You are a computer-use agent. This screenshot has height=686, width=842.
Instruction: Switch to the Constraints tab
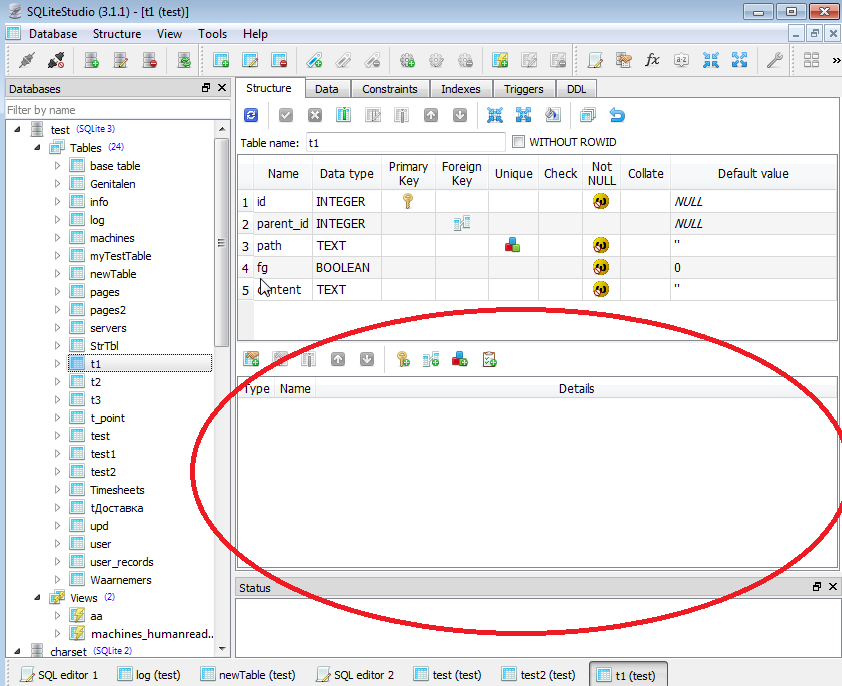[x=390, y=89]
